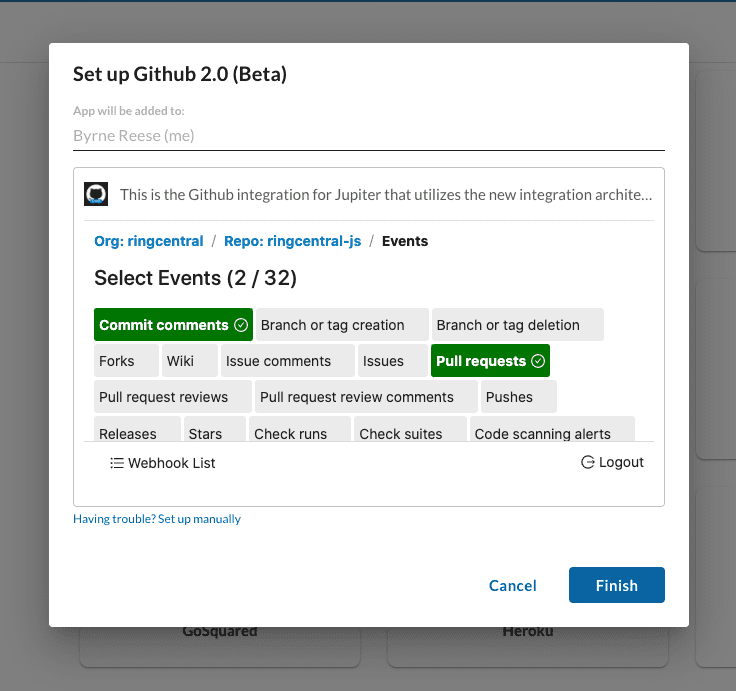Image resolution: width=736 pixels, height=691 pixels.
Task: Open Webhook List with list icon
Action: (x=162, y=463)
